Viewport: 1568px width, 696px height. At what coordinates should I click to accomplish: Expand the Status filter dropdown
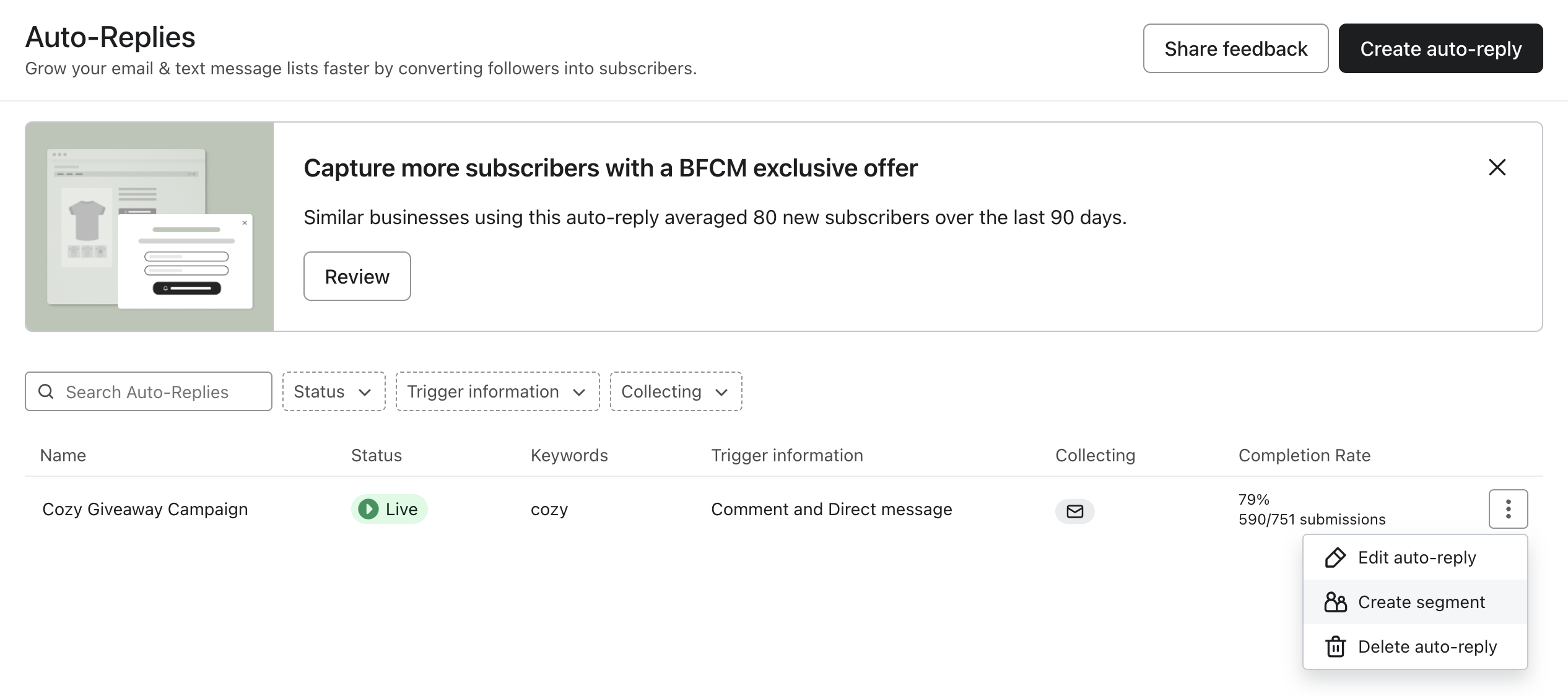pos(334,391)
